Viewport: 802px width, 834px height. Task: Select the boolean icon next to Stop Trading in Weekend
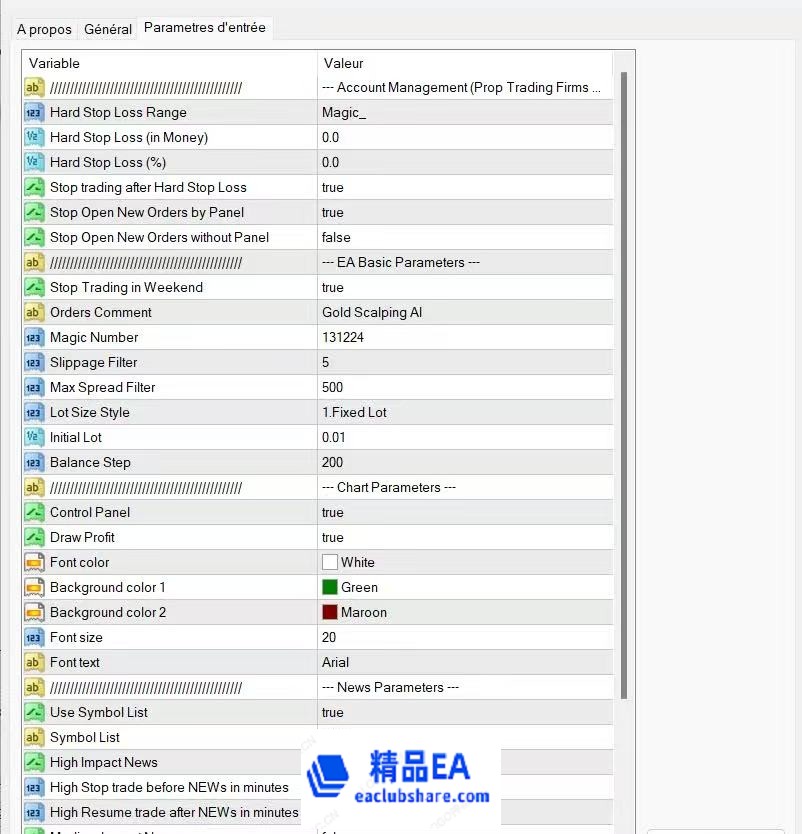pyautogui.click(x=33, y=287)
